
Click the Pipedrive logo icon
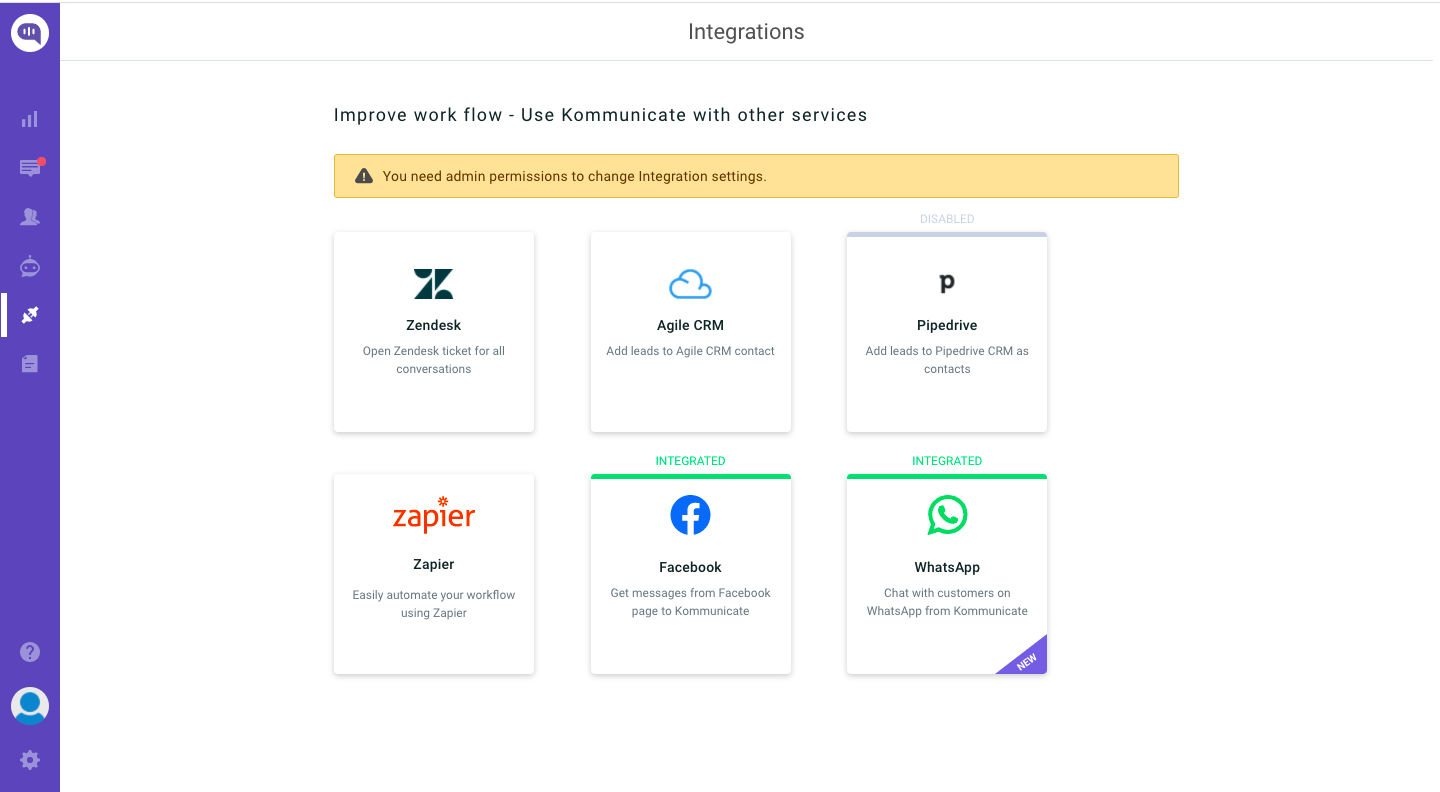[947, 284]
